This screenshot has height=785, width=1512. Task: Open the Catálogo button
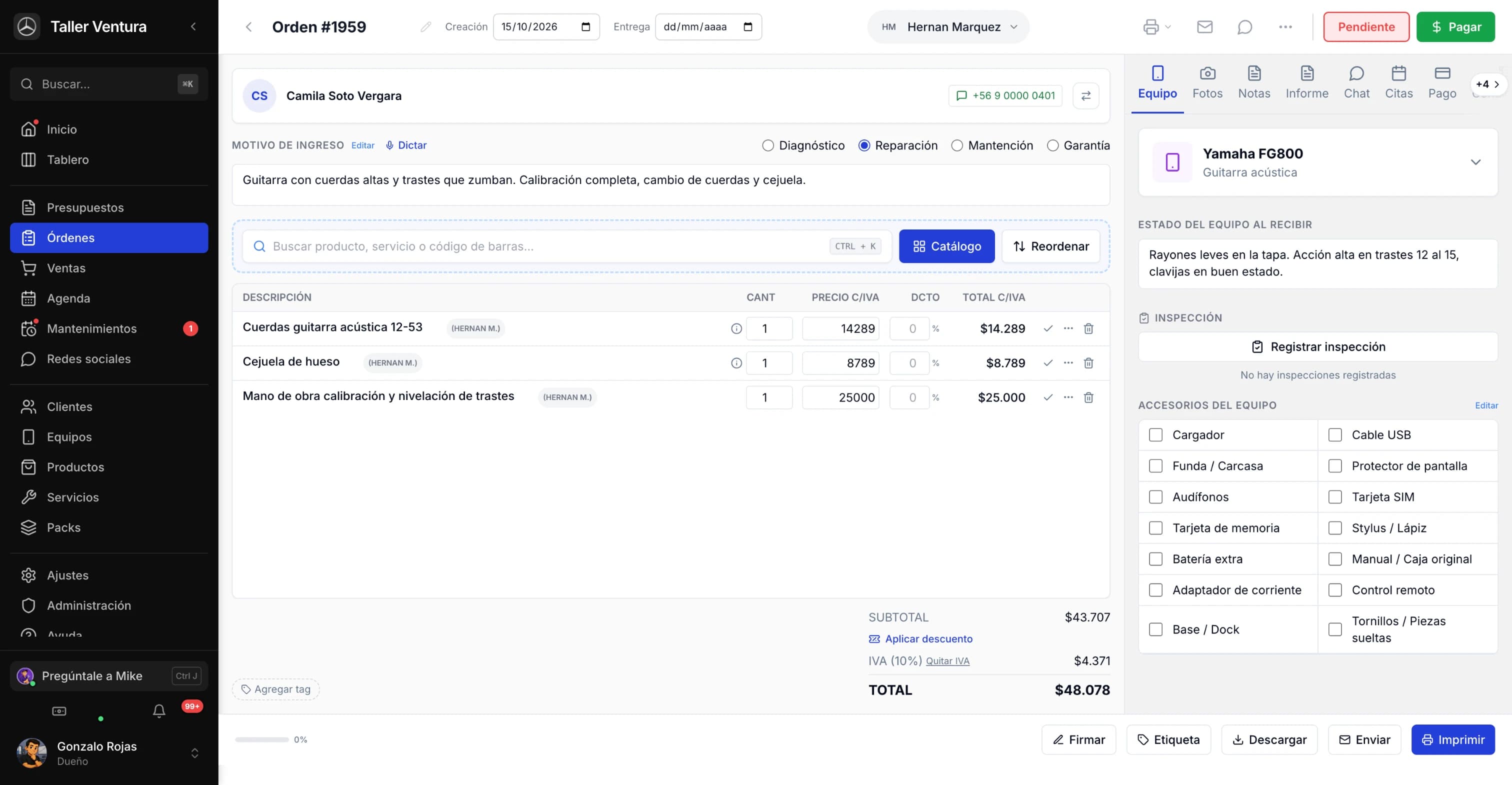tap(946, 246)
